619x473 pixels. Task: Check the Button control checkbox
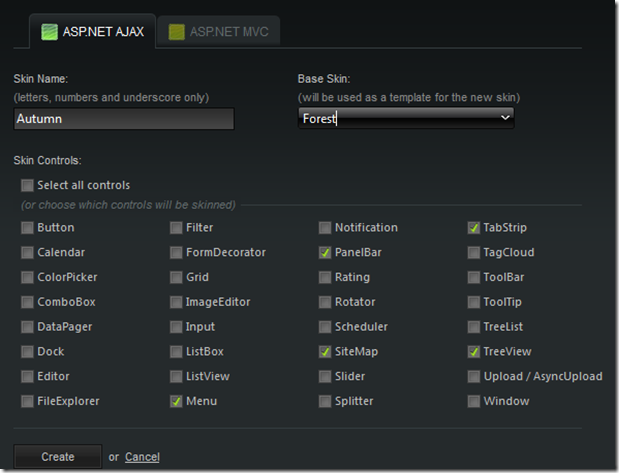click(27, 228)
